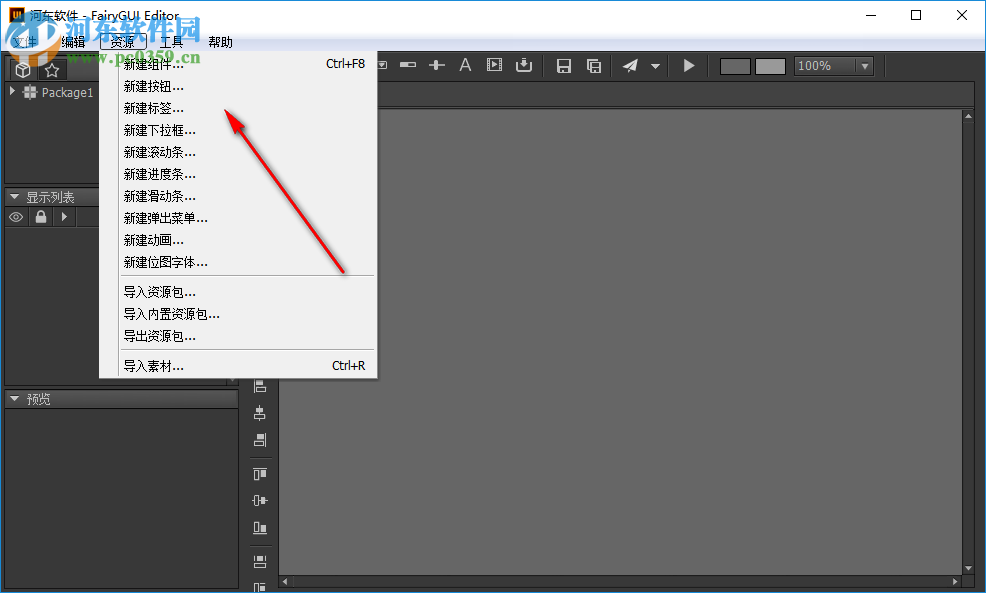986x593 pixels.
Task: Toggle the play arrow in the display list header
Action: point(64,217)
